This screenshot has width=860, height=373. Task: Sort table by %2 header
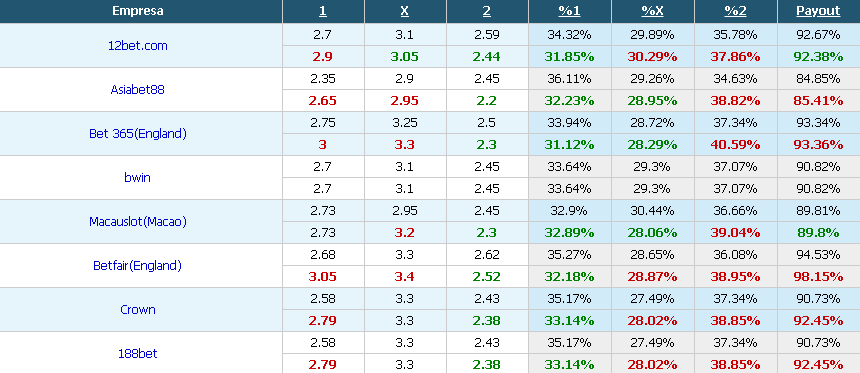pos(735,11)
